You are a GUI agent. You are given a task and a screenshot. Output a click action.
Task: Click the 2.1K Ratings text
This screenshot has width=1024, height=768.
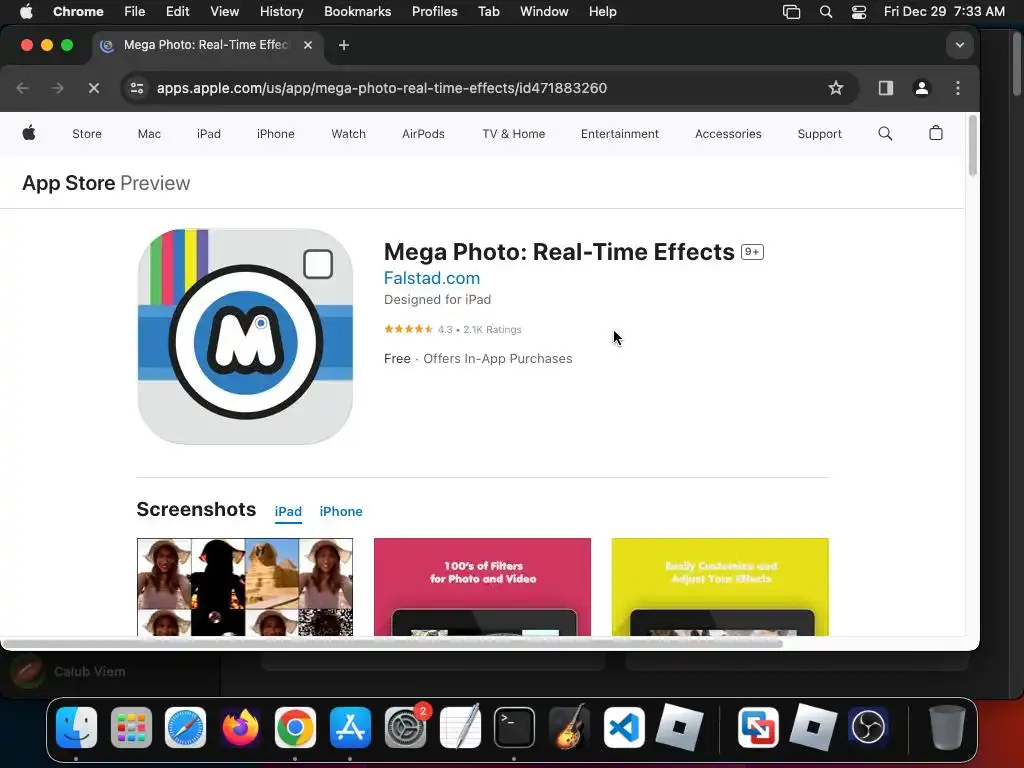coord(492,330)
